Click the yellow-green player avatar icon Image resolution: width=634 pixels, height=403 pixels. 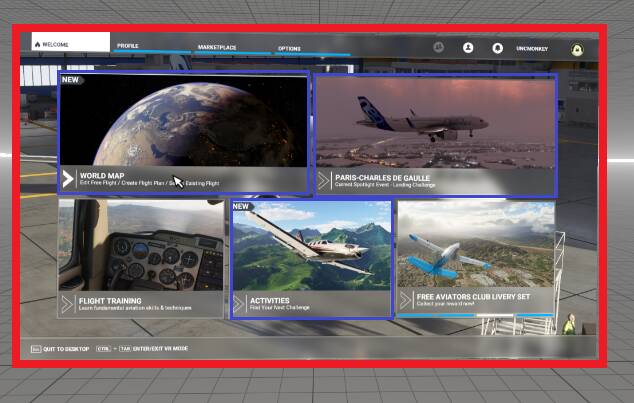coord(577,50)
